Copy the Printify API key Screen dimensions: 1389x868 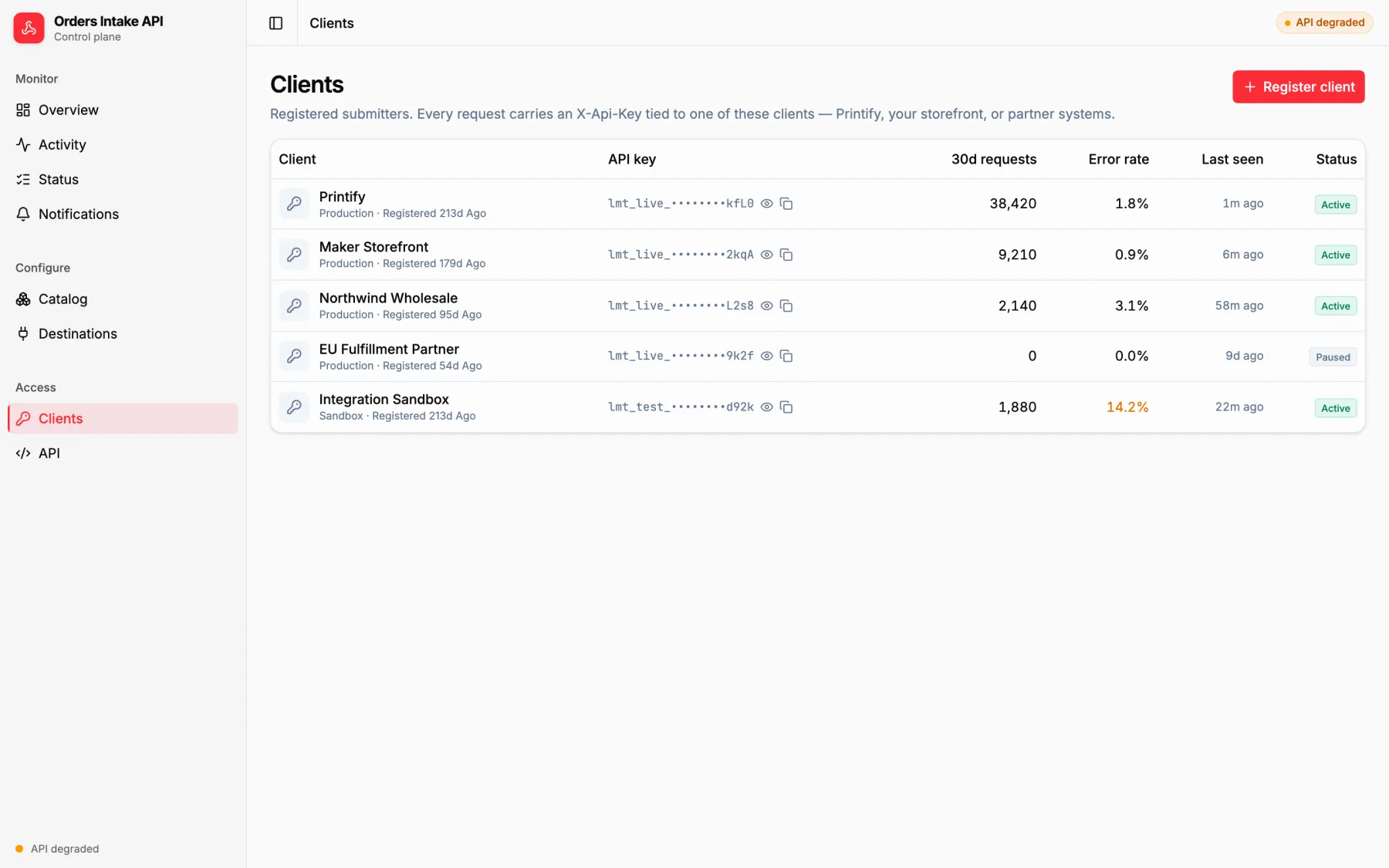click(786, 204)
